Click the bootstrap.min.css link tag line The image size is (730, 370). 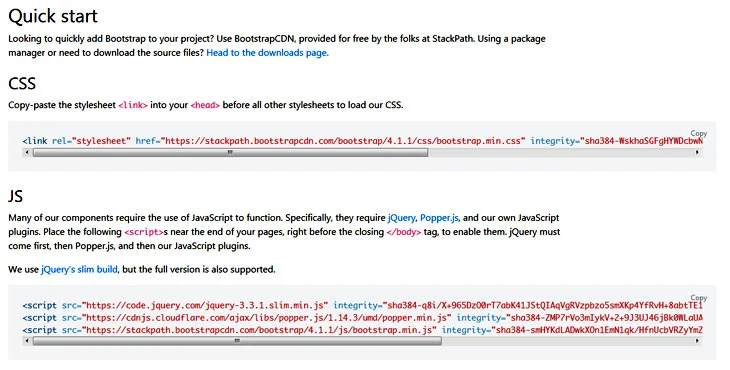click(x=363, y=141)
